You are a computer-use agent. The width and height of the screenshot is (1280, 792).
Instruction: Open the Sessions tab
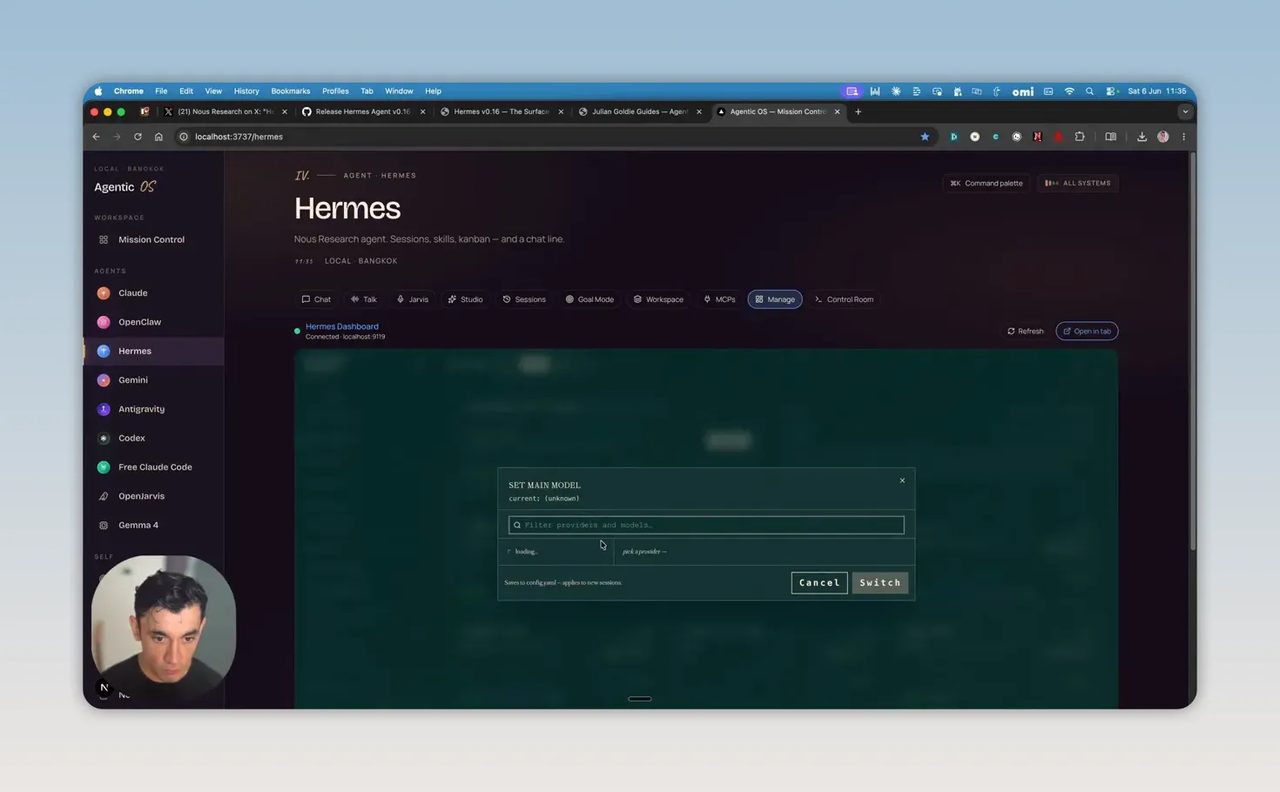coord(524,299)
